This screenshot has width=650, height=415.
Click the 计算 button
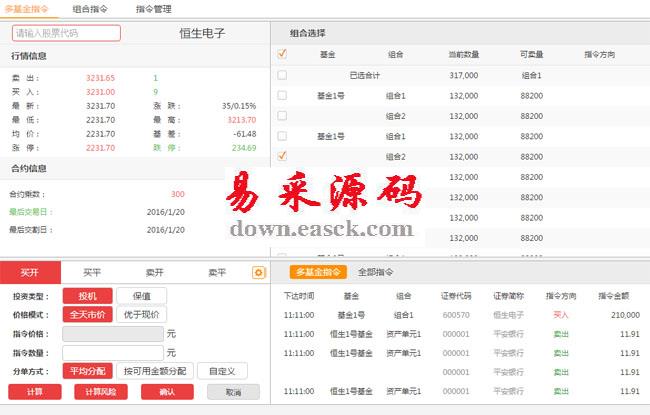[x=35, y=392]
